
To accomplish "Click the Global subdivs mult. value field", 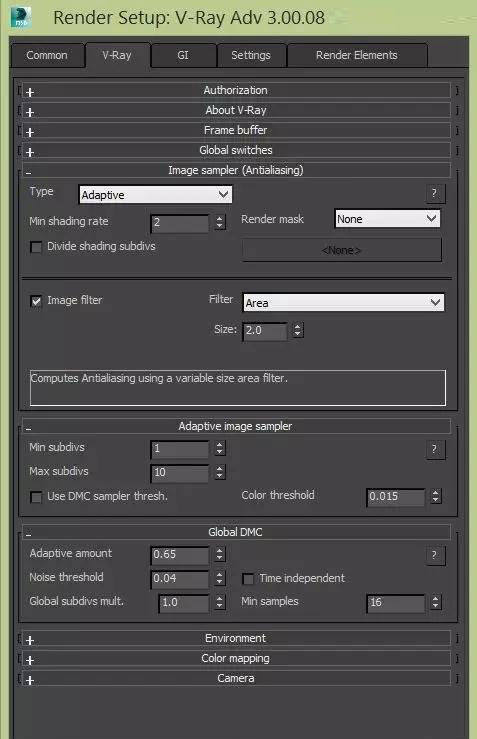I will 184,603.
